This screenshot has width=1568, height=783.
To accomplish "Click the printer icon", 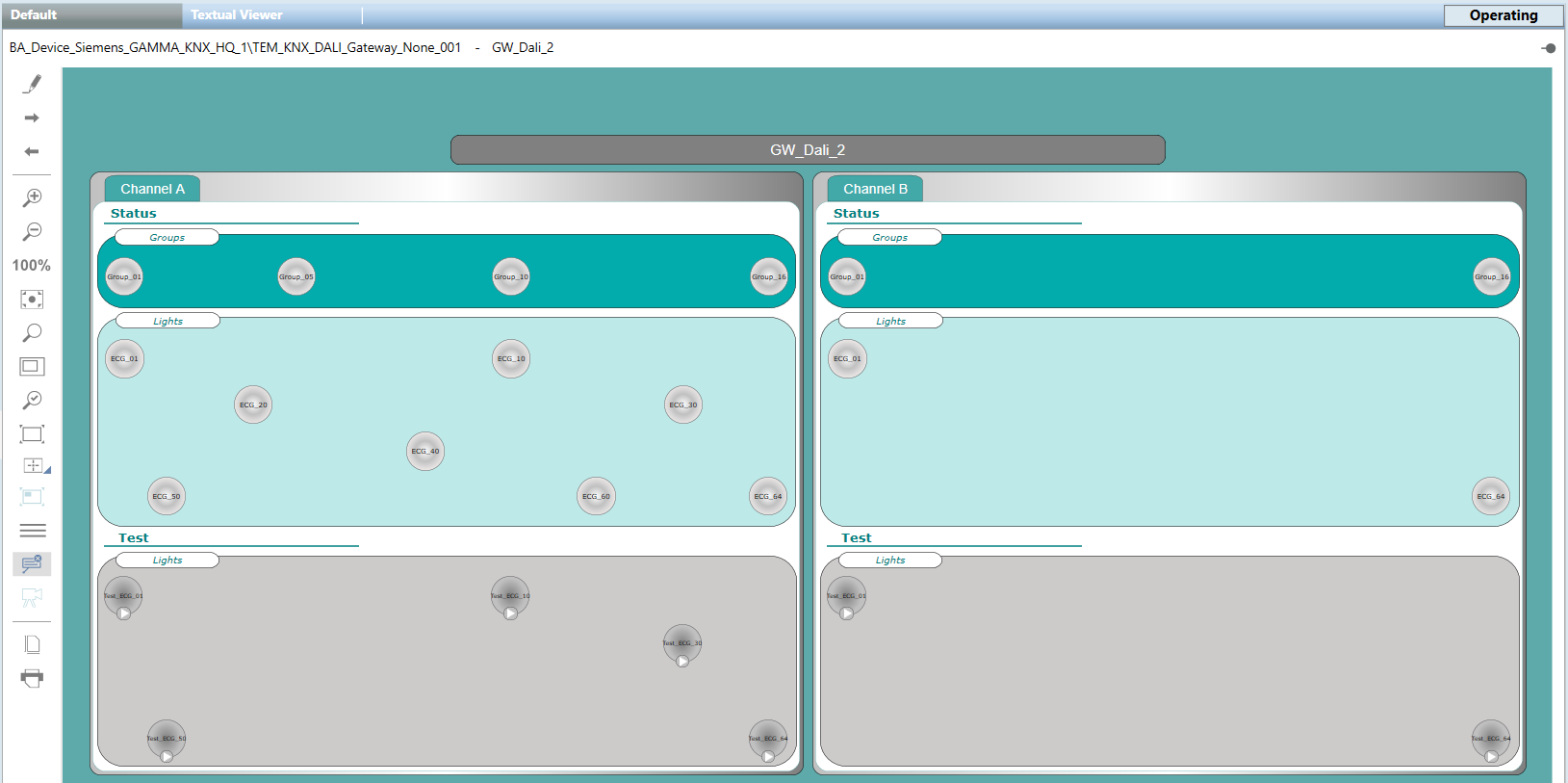I will pyautogui.click(x=32, y=678).
